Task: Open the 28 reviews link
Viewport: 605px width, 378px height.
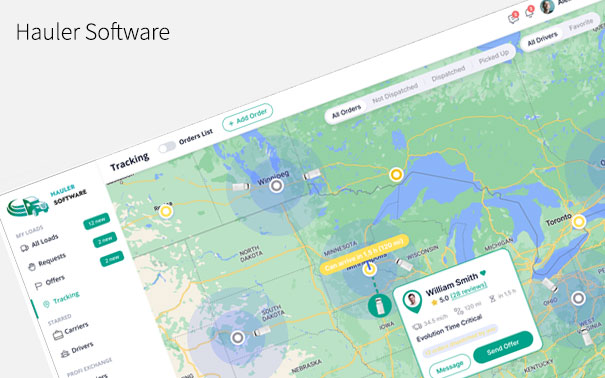Action: click(469, 290)
